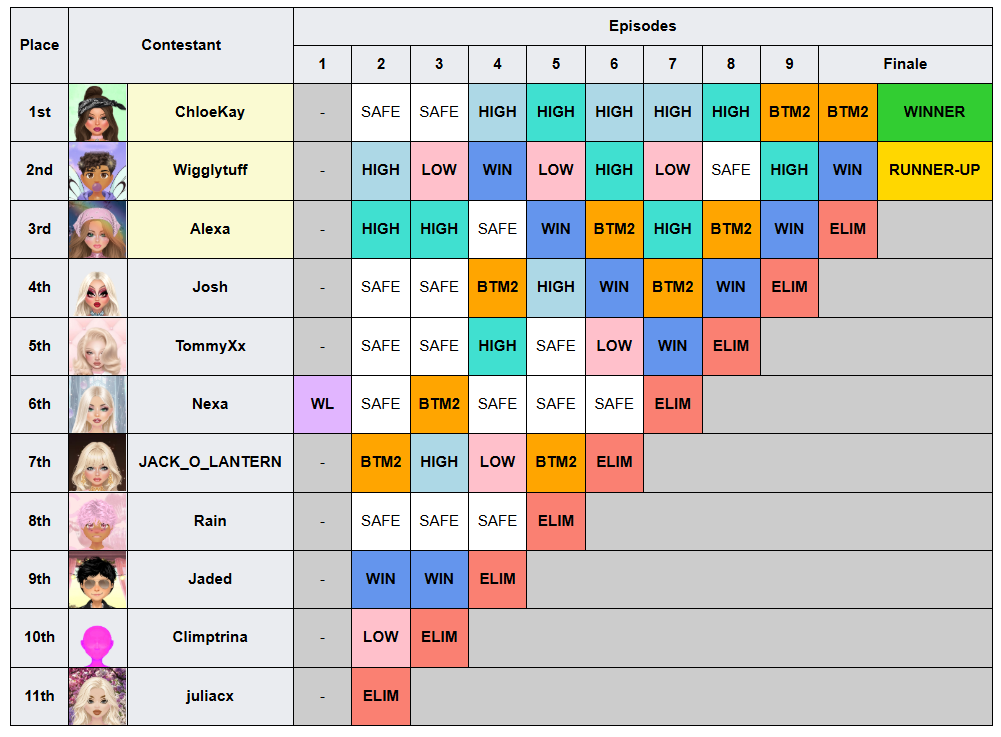This screenshot has width=1001, height=737.
Task: Click ChloeKay's avatar thumbnail
Action: (x=98, y=112)
